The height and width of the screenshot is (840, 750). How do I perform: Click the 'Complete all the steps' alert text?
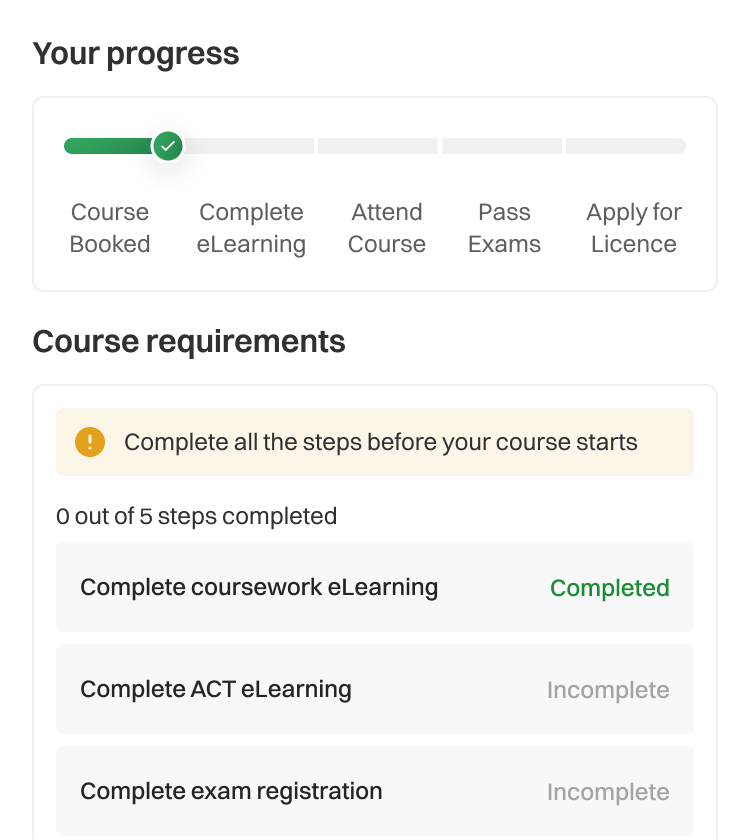click(380, 442)
